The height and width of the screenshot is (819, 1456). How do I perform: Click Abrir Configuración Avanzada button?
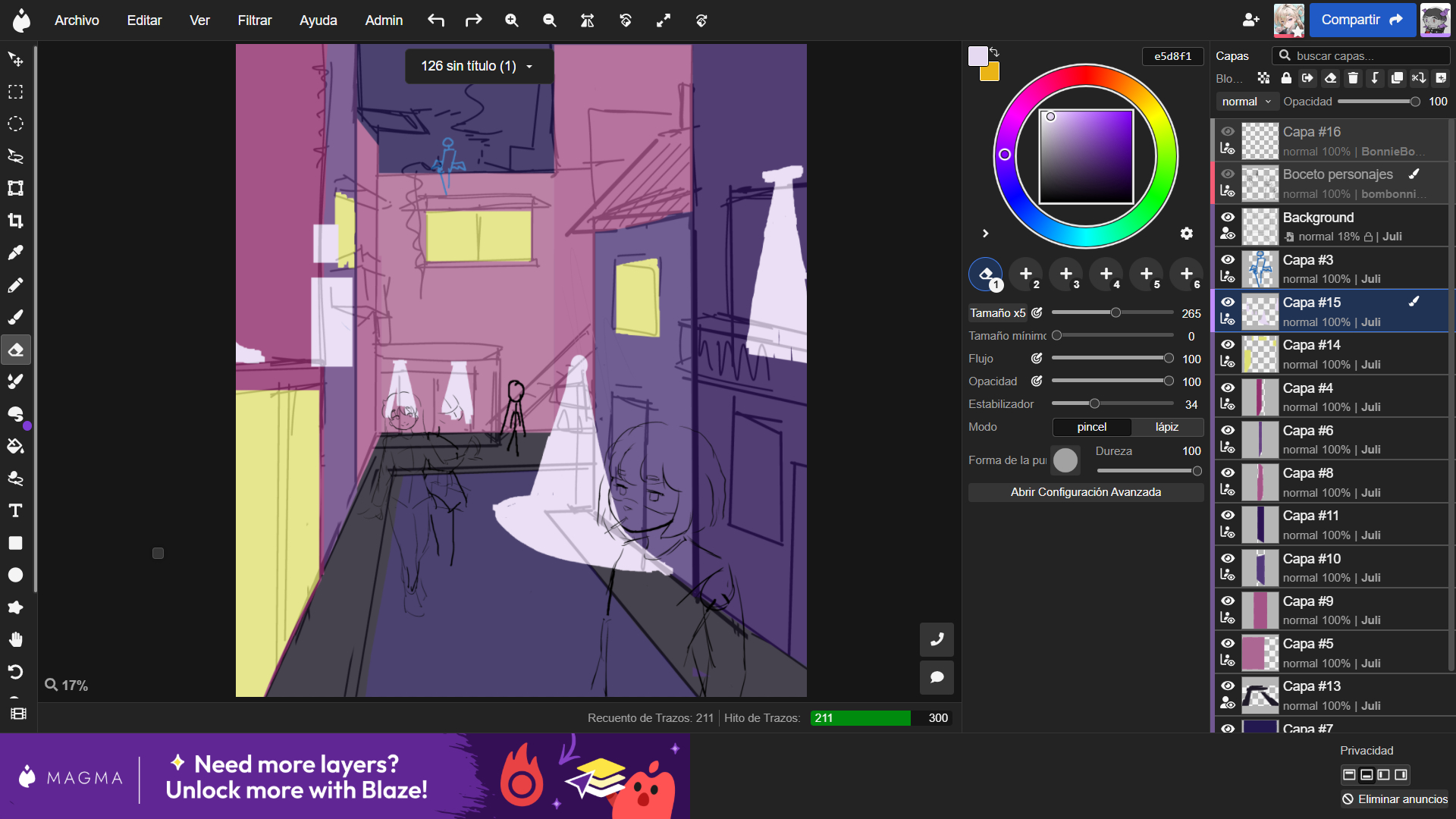[x=1085, y=492]
